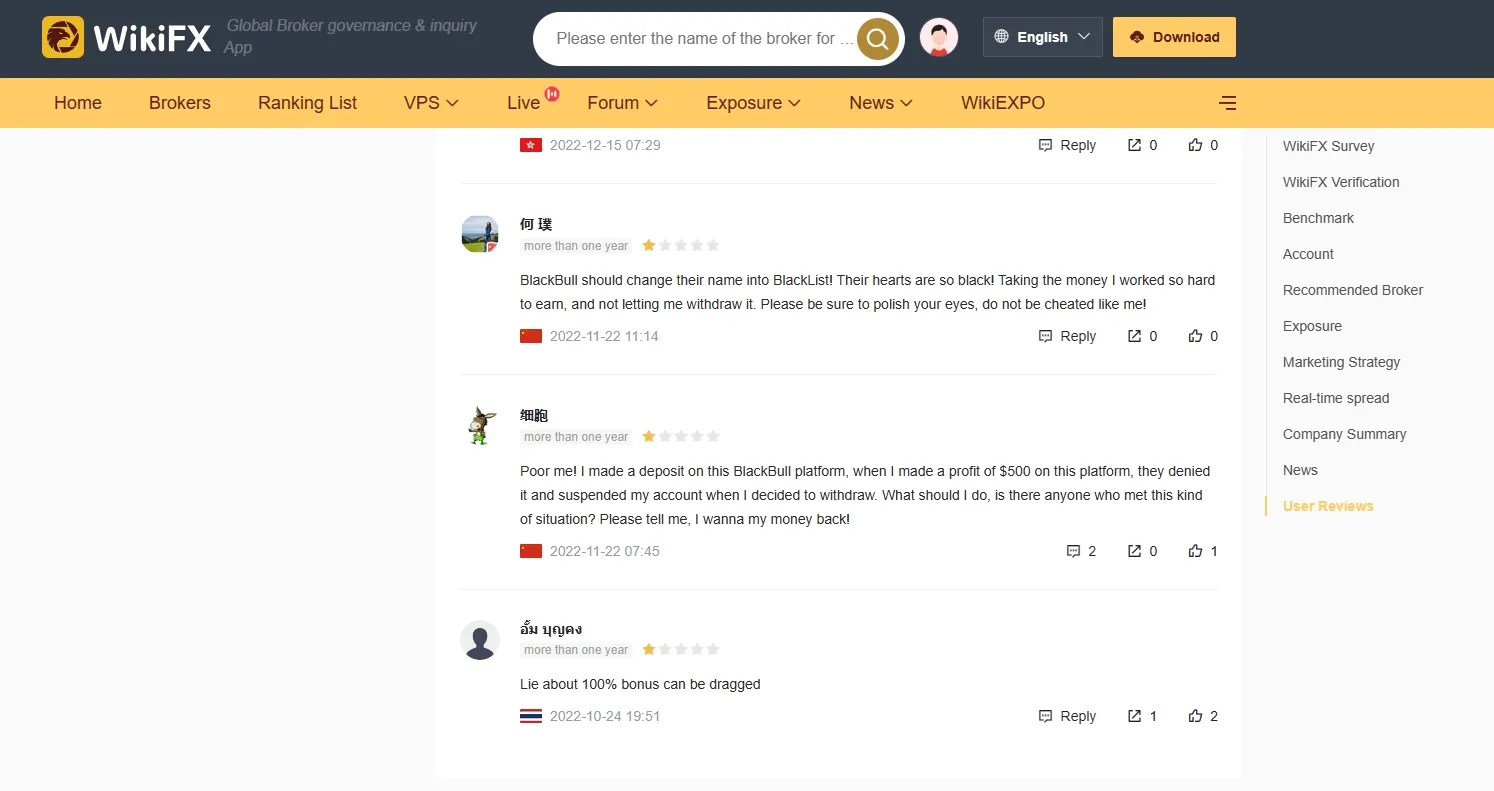Click share icon on 2022-10-24 19:51 review

pos(1134,716)
